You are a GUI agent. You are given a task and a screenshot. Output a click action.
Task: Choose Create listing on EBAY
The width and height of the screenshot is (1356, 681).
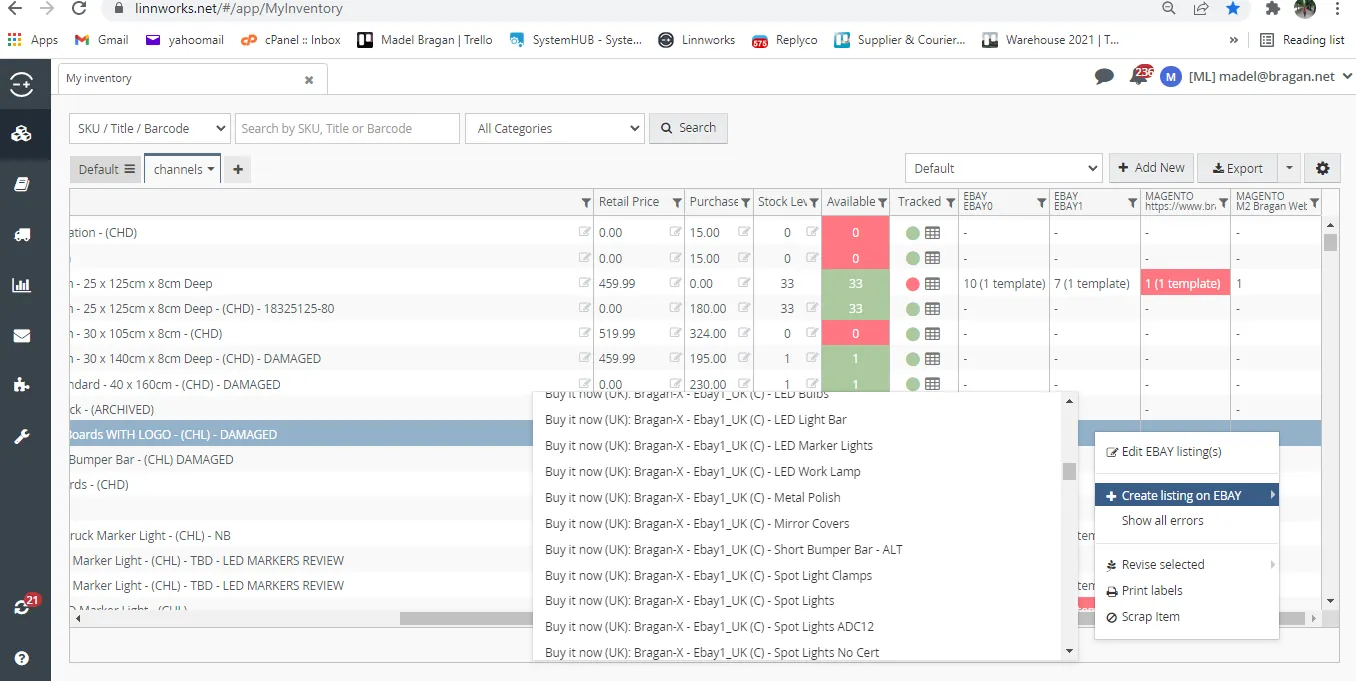coord(1186,495)
